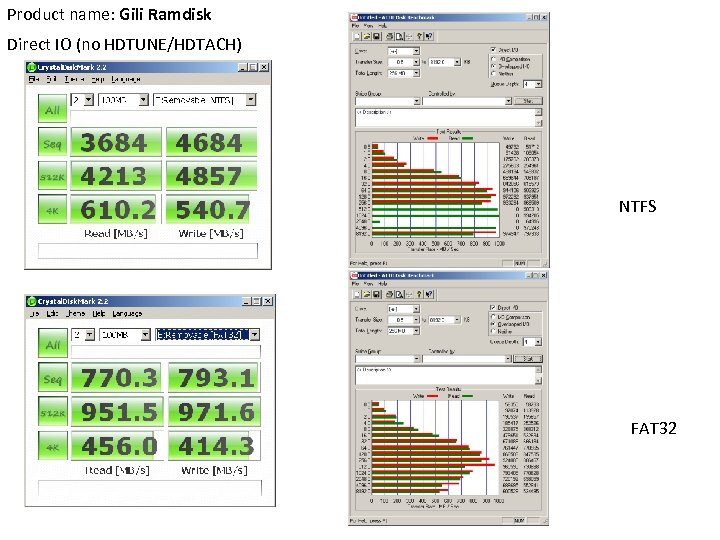Click About question icon in upper ATTO toolbar
This screenshot has width=720, height=540.
[x=419, y=36]
